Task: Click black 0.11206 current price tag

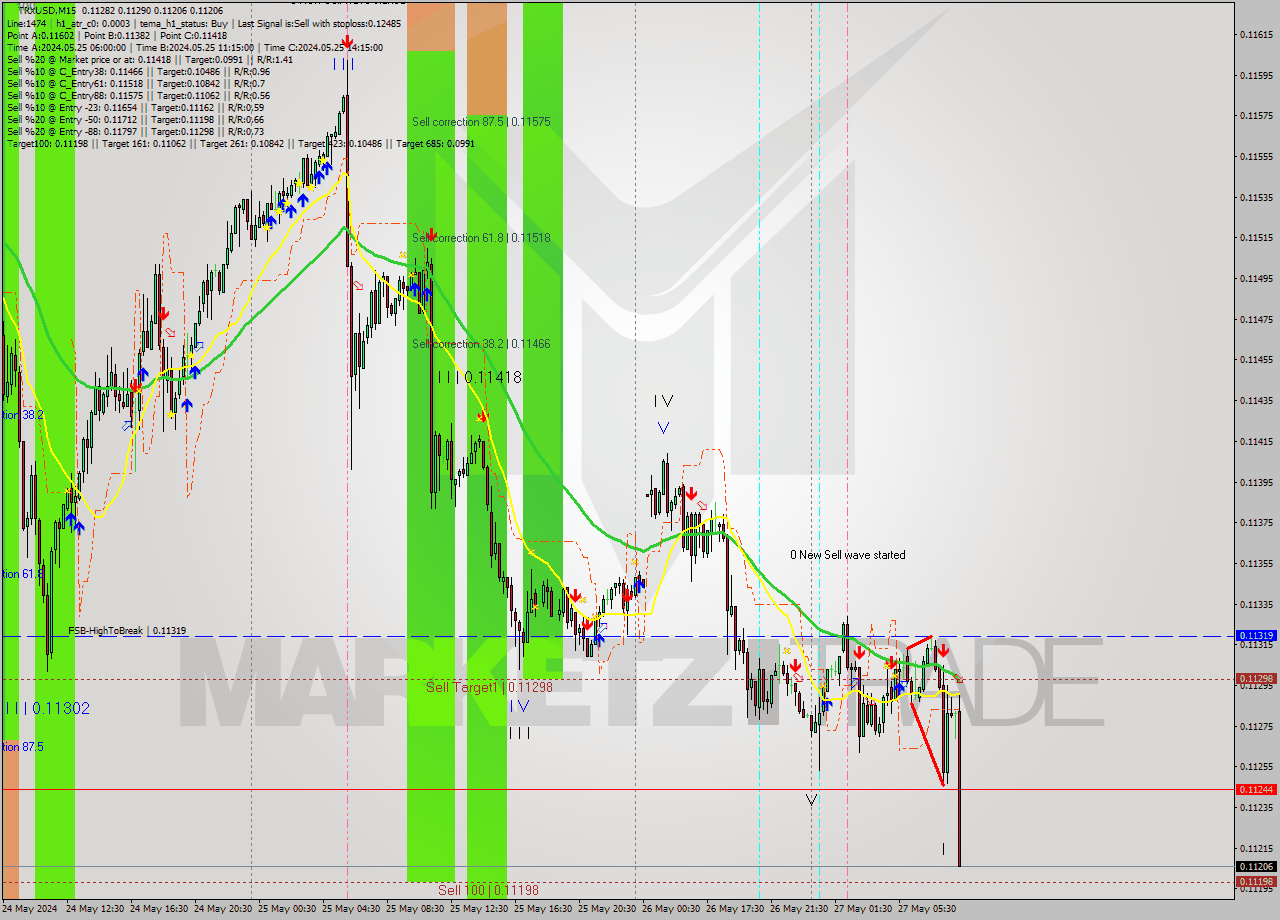Action: 1256,867
